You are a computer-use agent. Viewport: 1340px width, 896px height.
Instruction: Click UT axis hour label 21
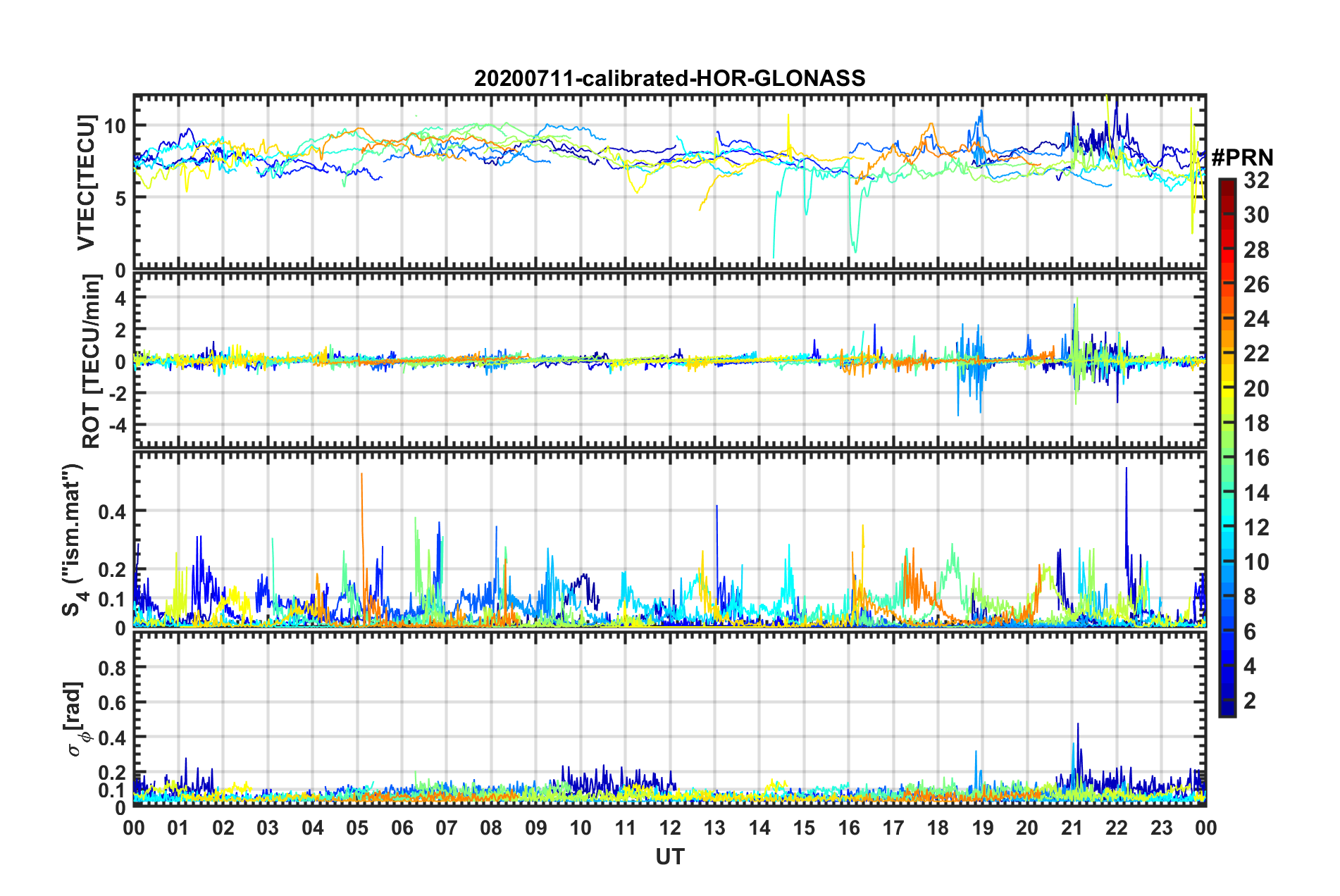[1072, 828]
